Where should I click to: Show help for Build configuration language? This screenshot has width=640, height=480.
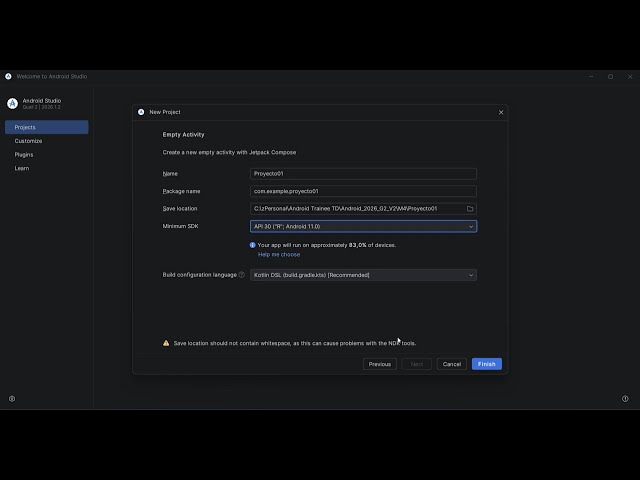[242, 275]
